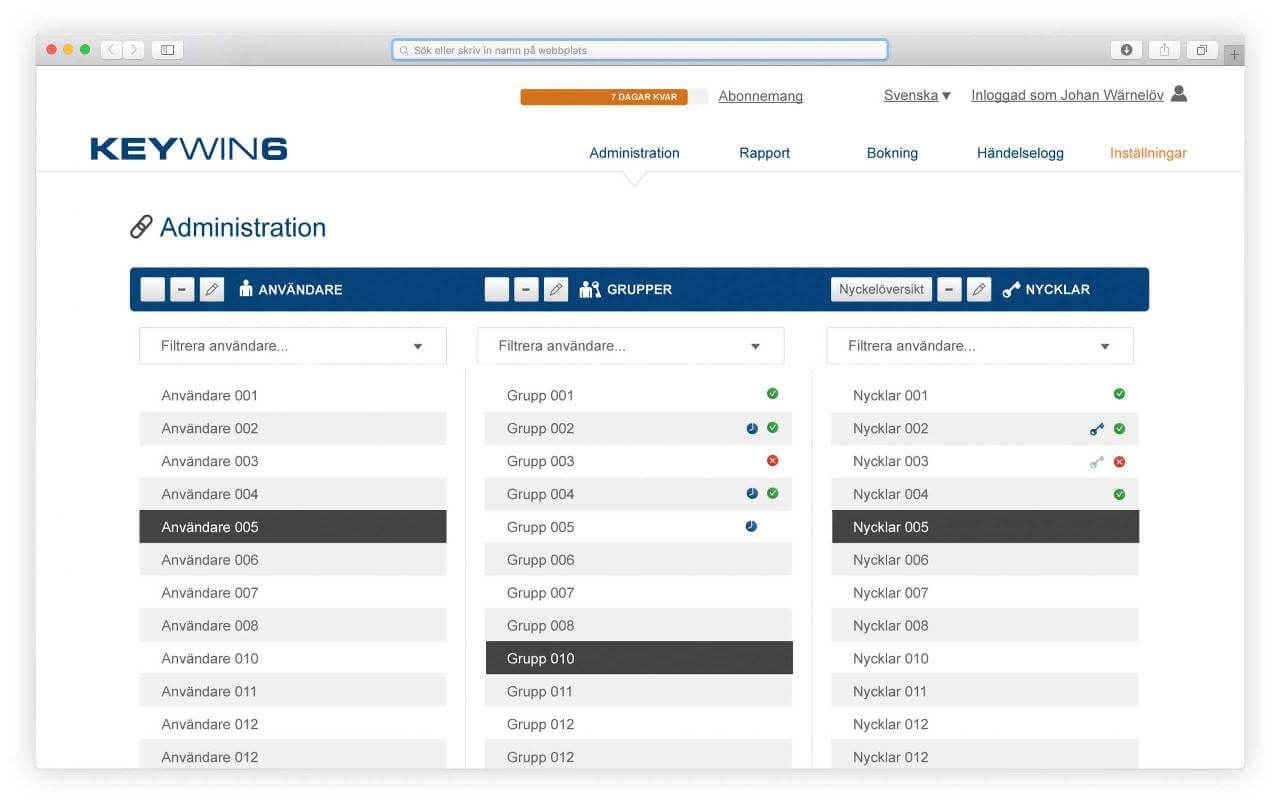Click the browser show-tabs icon
The image size is (1280, 803).
click(x=1202, y=50)
